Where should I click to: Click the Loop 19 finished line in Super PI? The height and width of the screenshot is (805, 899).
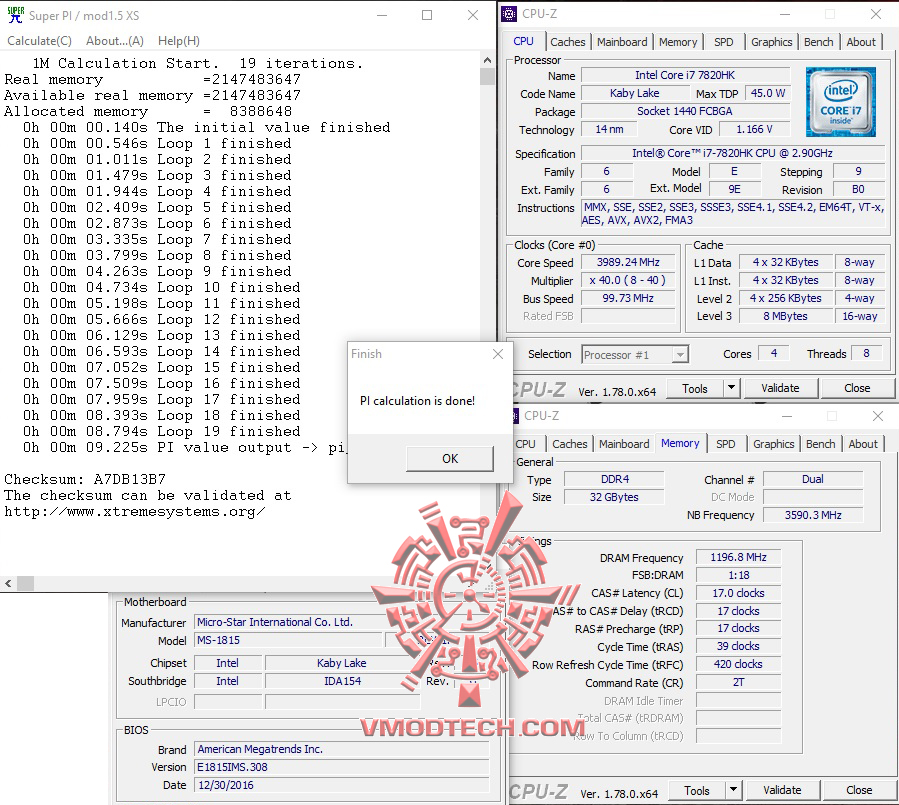click(162, 431)
